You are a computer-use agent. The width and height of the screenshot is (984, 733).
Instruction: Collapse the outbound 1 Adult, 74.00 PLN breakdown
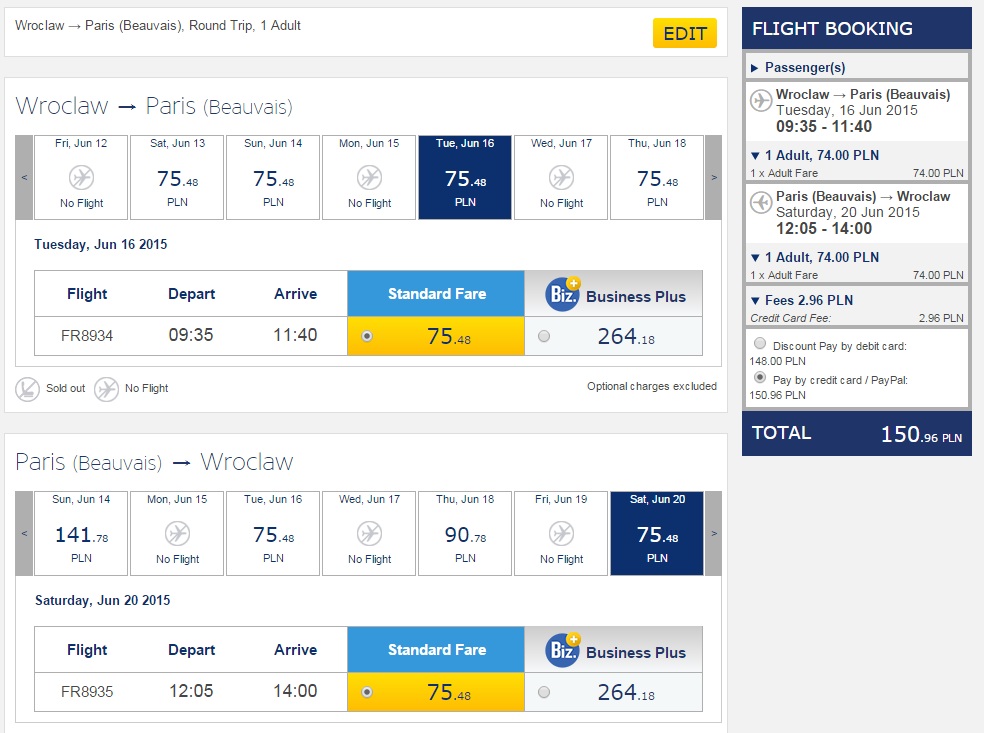[815, 155]
